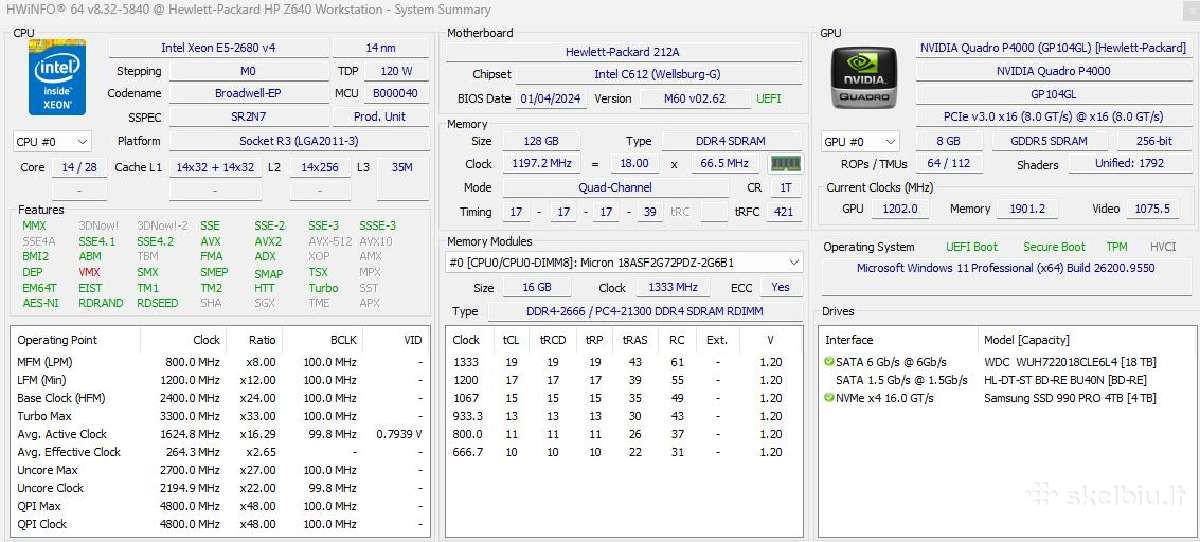The height and width of the screenshot is (542, 1200).
Task: Click the B000040 MCU value
Action: click(x=396, y=93)
